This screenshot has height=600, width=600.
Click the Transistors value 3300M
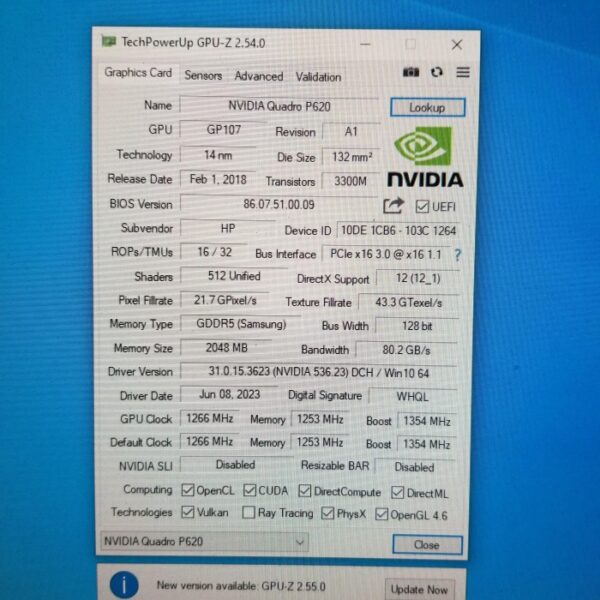click(351, 181)
